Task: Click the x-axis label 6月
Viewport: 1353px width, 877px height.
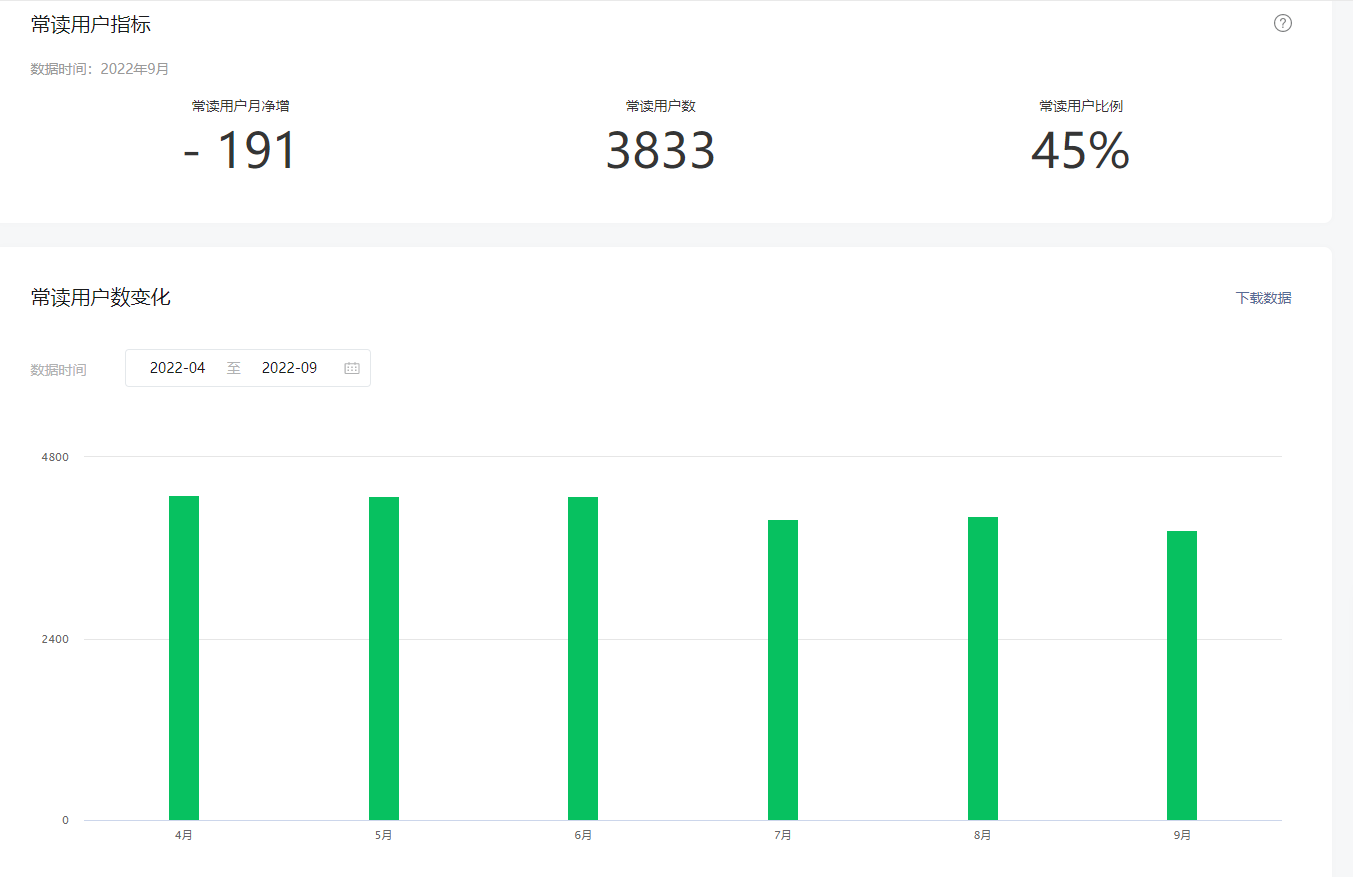Action: (x=583, y=835)
